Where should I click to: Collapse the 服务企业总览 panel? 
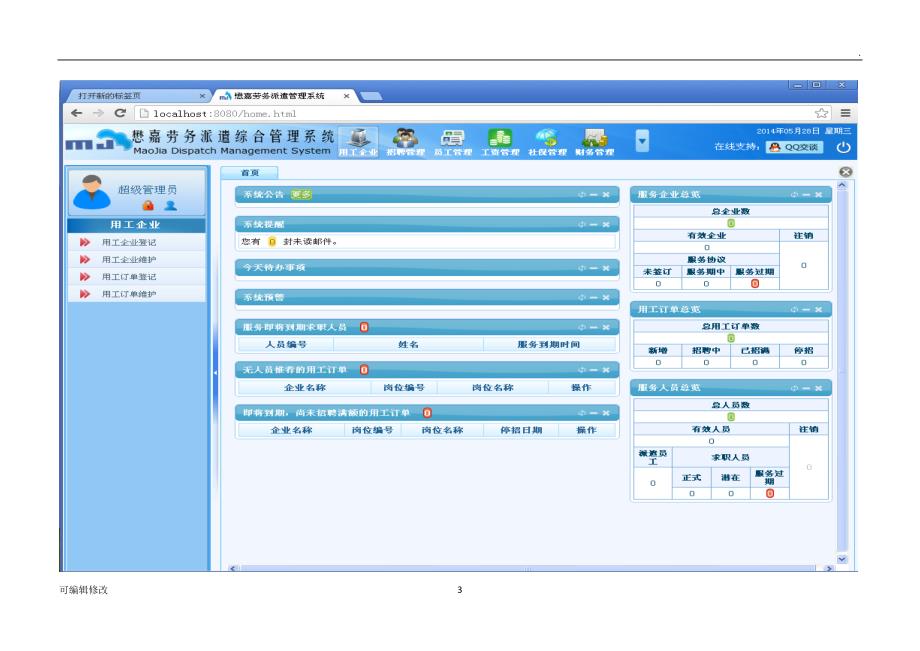(806, 195)
